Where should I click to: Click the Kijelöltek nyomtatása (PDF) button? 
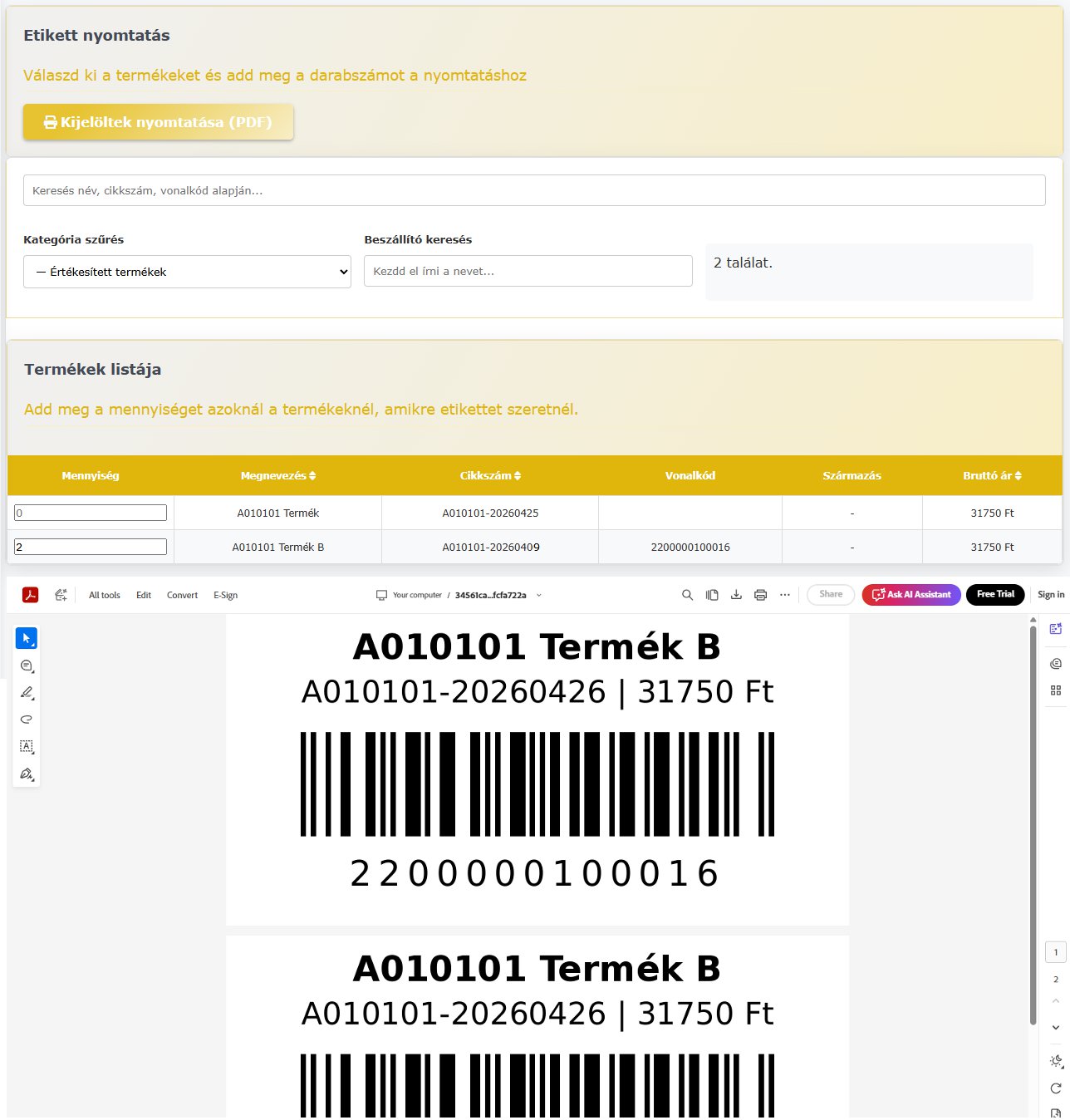point(158,122)
